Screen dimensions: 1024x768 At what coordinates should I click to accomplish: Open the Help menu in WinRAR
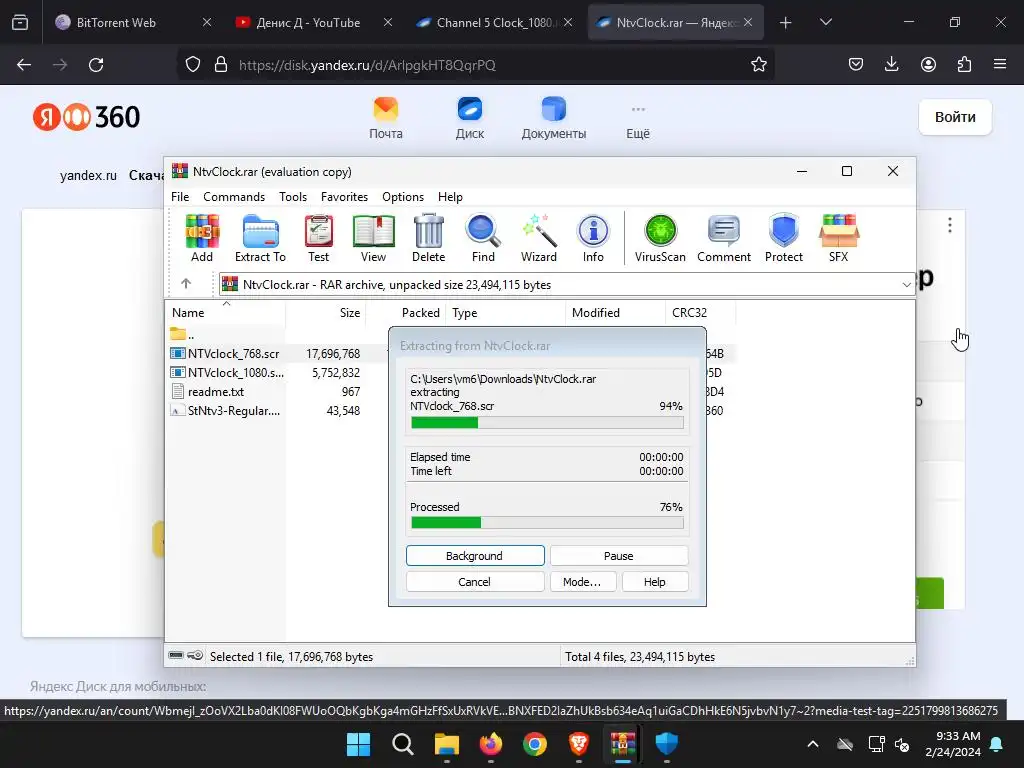[x=450, y=197]
